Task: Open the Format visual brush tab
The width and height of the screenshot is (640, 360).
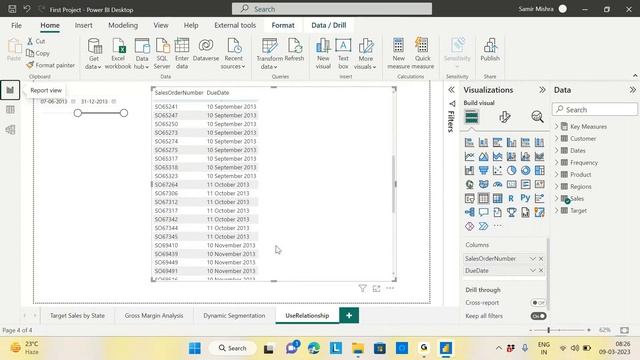Action: coord(504,117)
